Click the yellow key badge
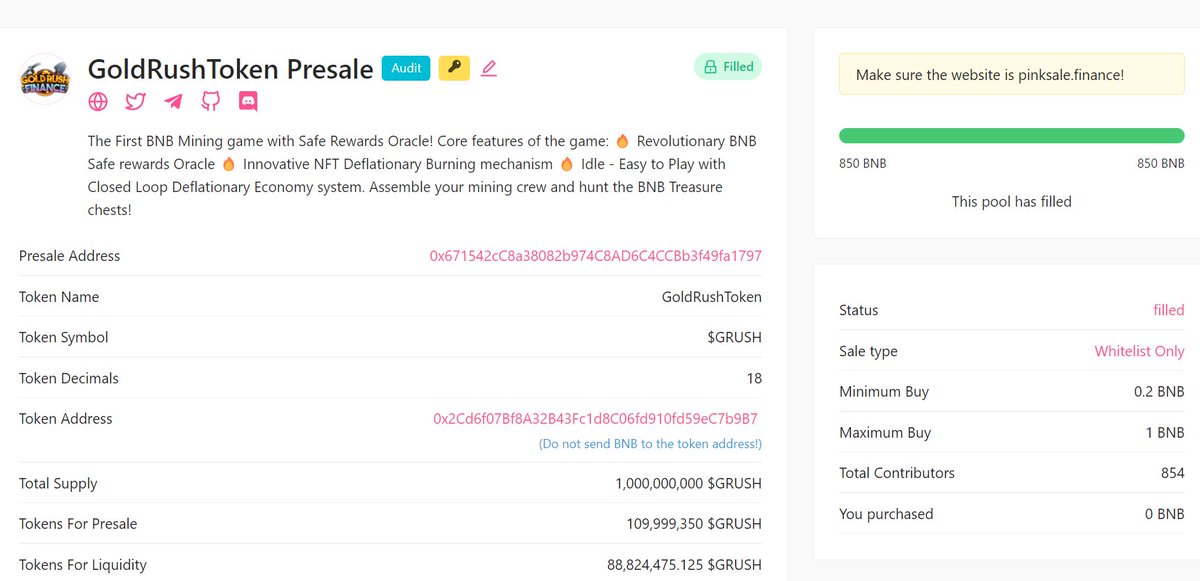This screenshot has width=1200, height=581. pyautogui.click(x=454, y=68)
